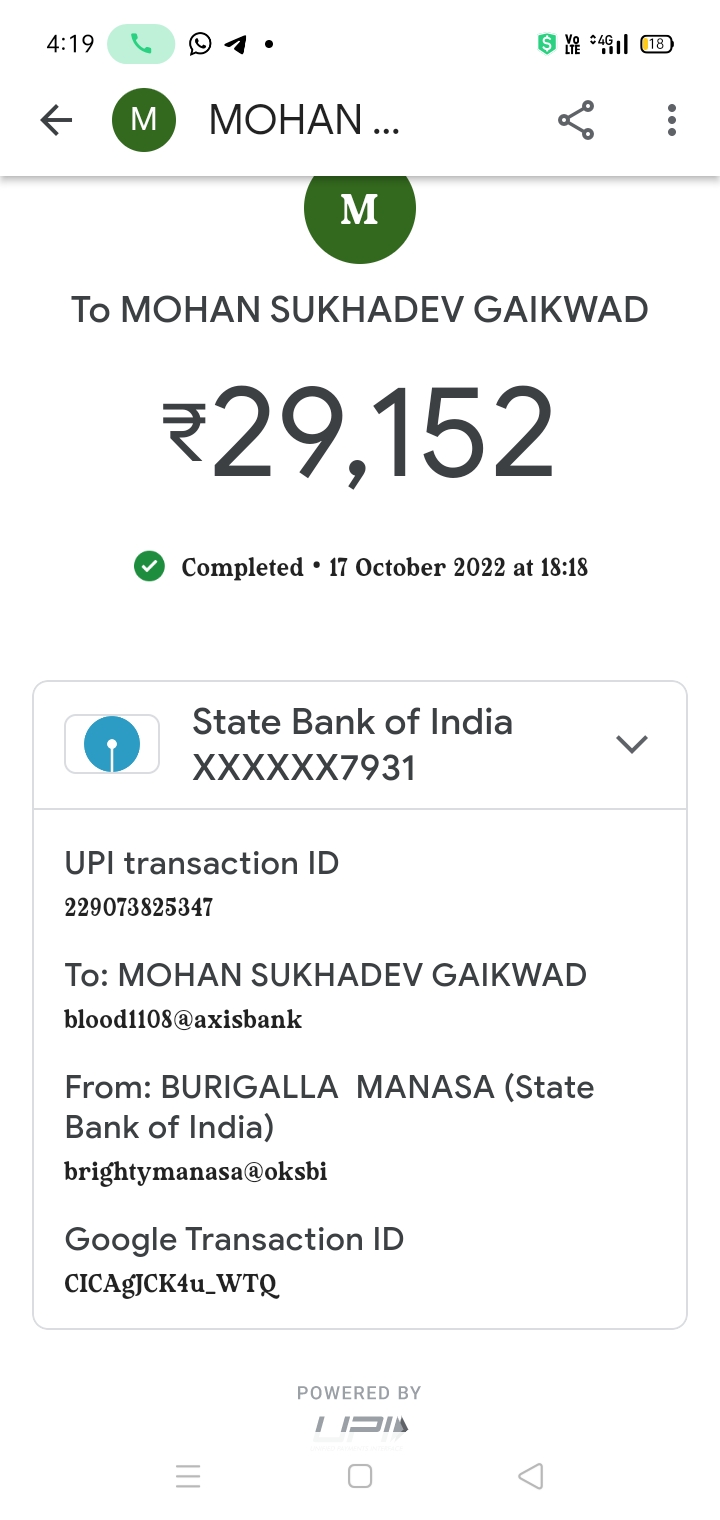Select the Google Transaction ID value

[x=171, y=1284]
